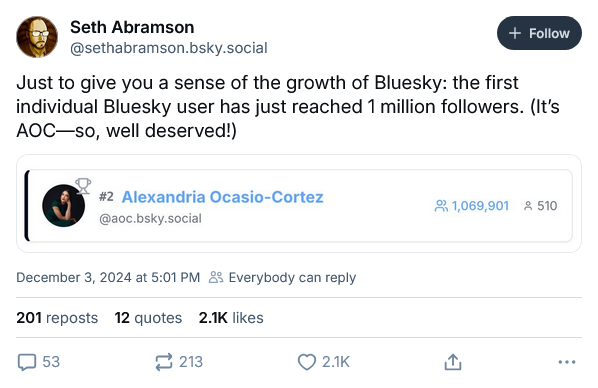Click the December 3, 2024 timestamp
Viewport: 598px width, 388px height.
tap(108, 277)
